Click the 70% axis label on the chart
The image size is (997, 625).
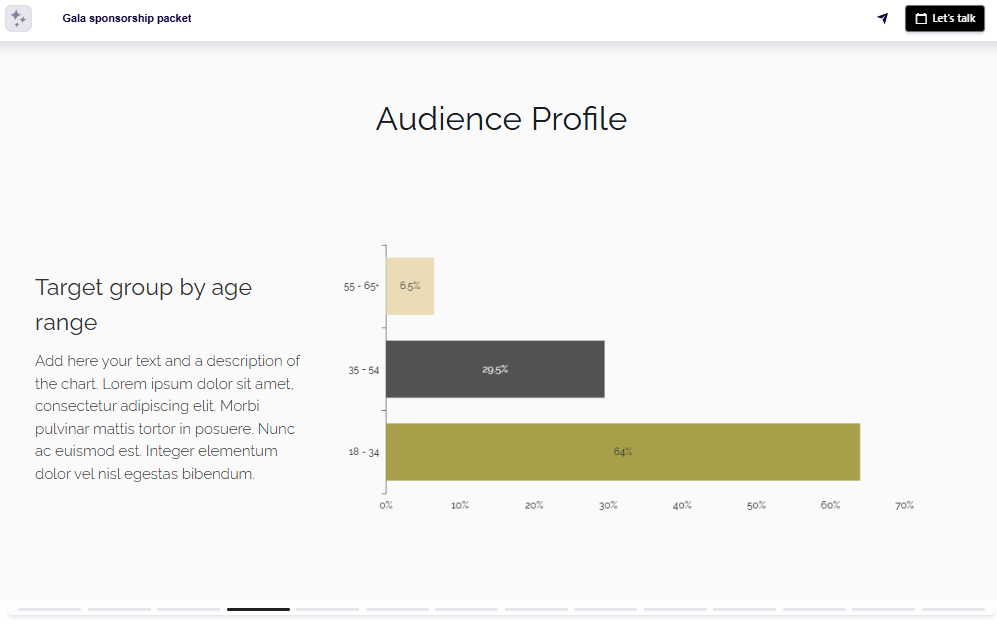pyautogui.click(x=903, y=505)
